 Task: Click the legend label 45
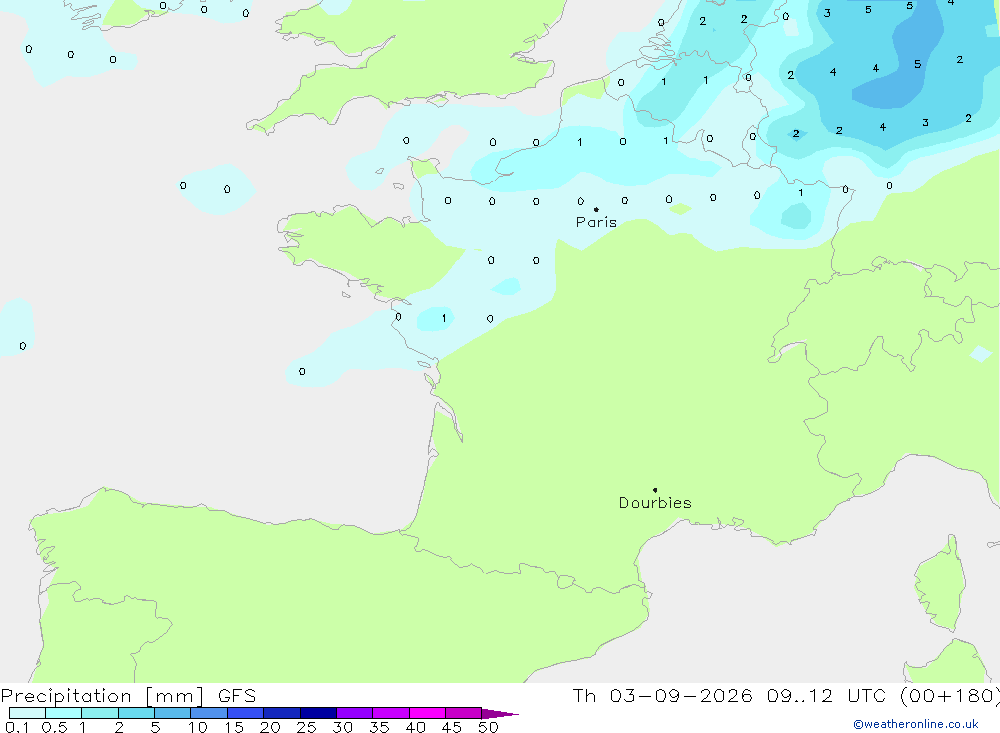[x=452, y=727]
